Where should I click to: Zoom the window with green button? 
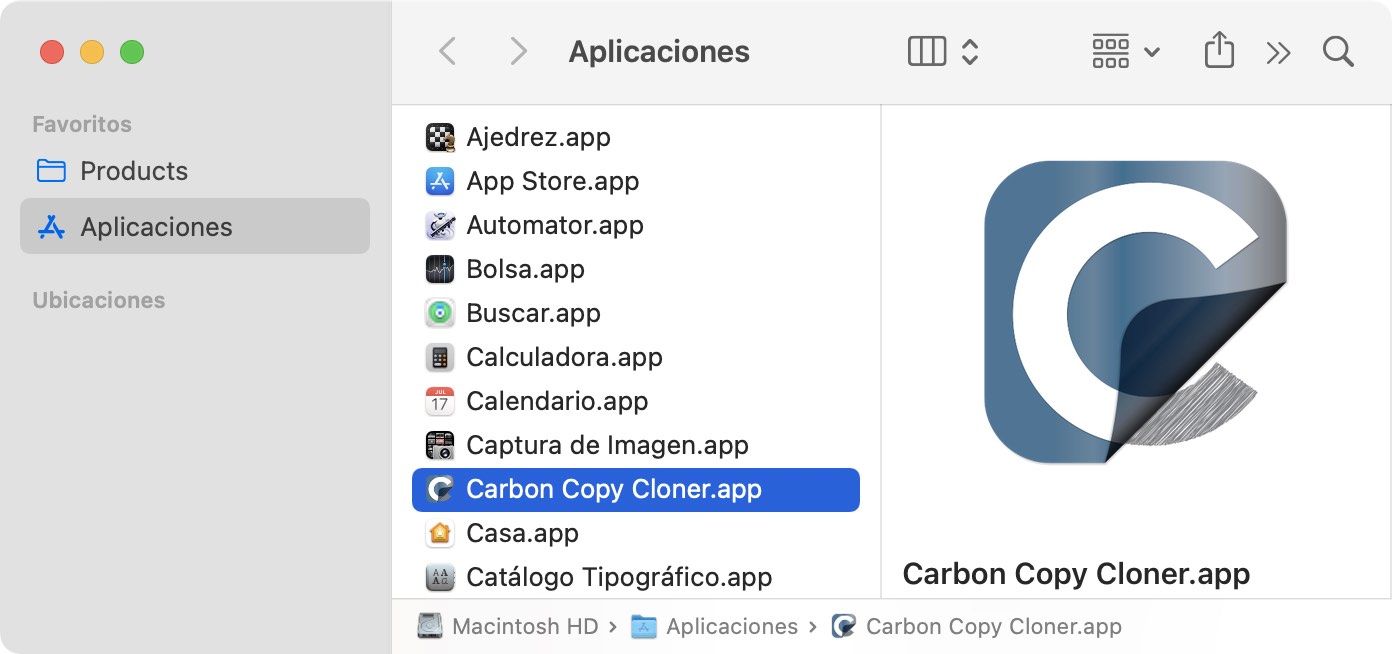point(132,52)
